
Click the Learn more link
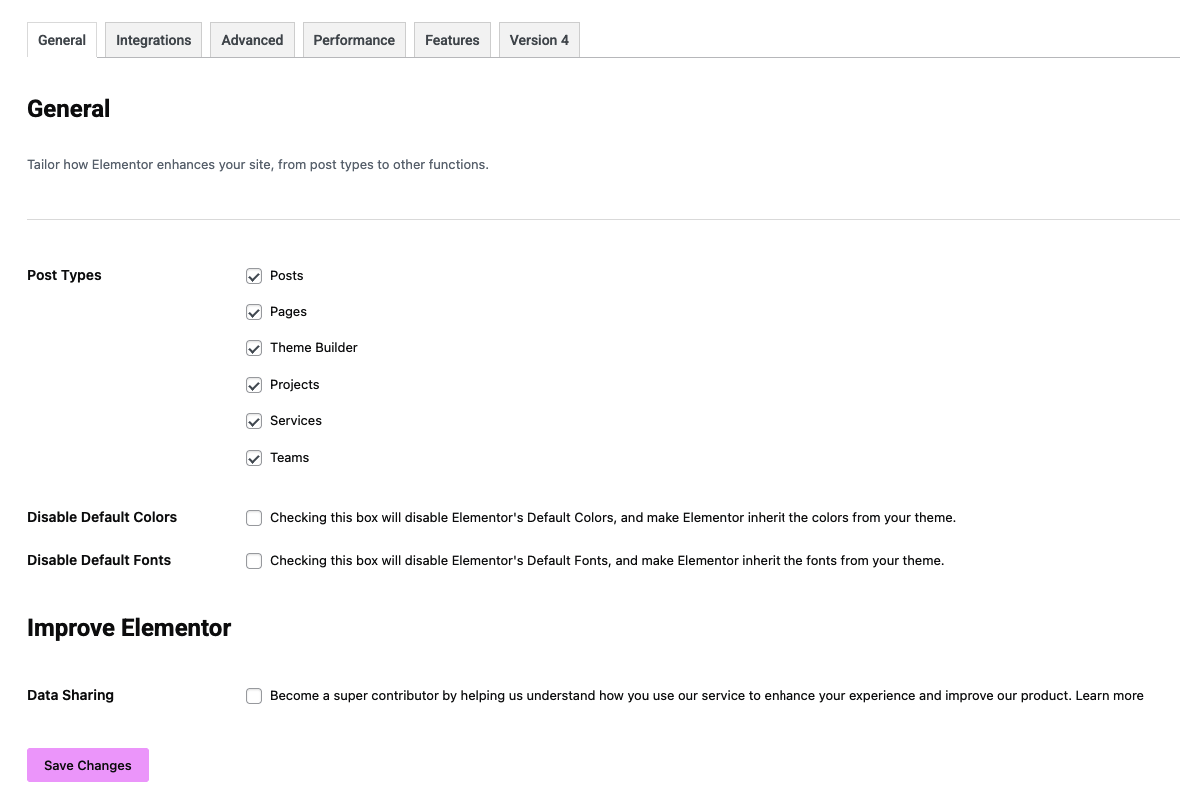pos(1109,696)
